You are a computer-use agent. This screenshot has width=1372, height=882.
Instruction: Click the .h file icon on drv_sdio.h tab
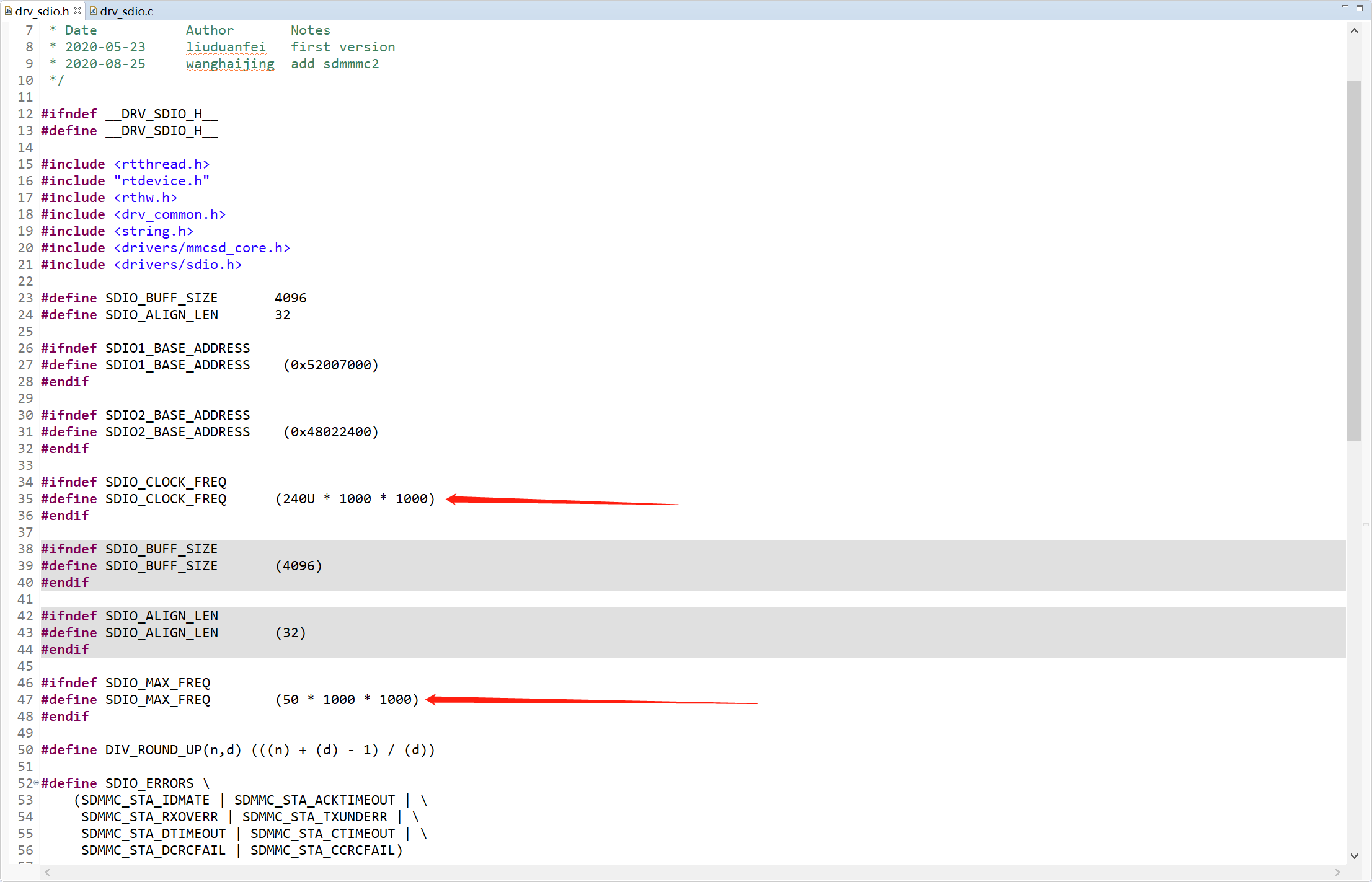point(8,11)
